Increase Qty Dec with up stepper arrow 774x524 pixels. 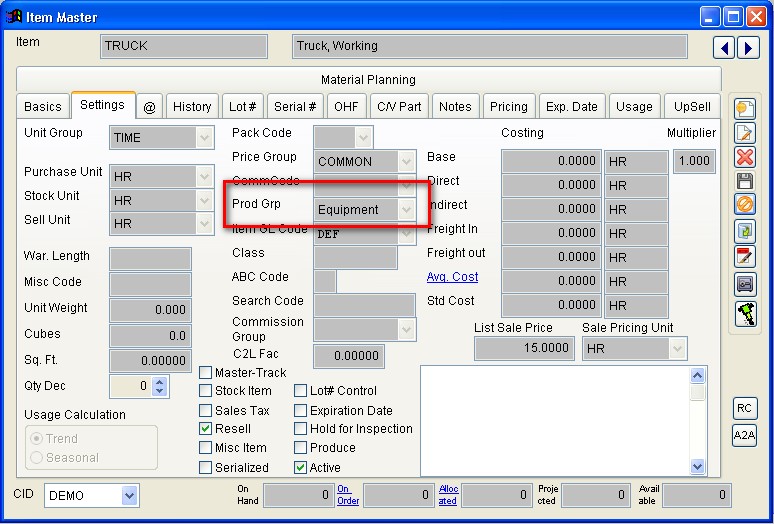pos(160,381)
